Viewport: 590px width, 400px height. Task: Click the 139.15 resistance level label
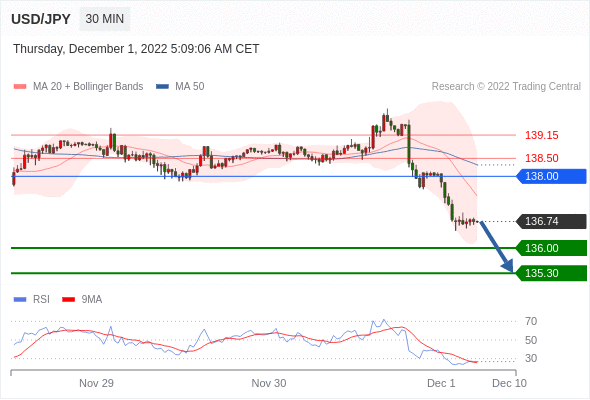(541, 135)
